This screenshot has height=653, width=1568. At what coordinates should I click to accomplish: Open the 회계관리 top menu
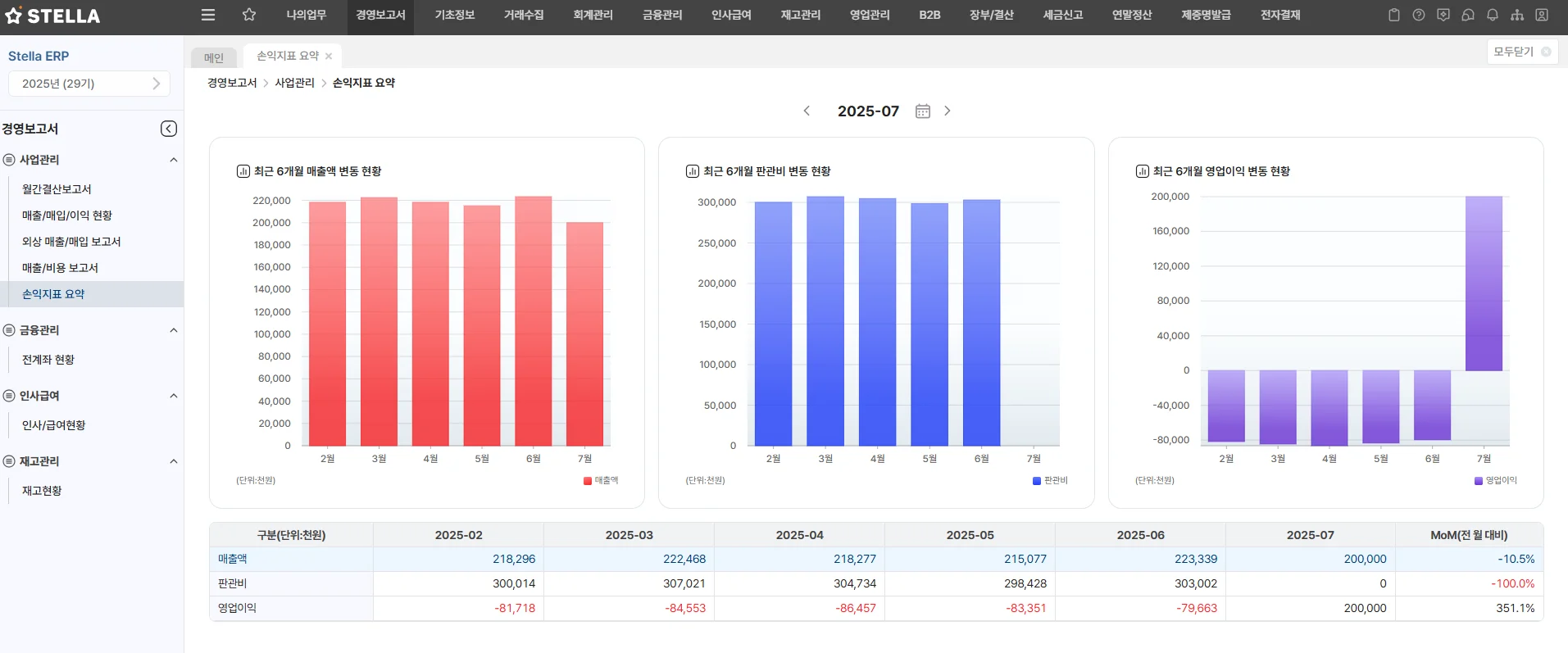593,15
